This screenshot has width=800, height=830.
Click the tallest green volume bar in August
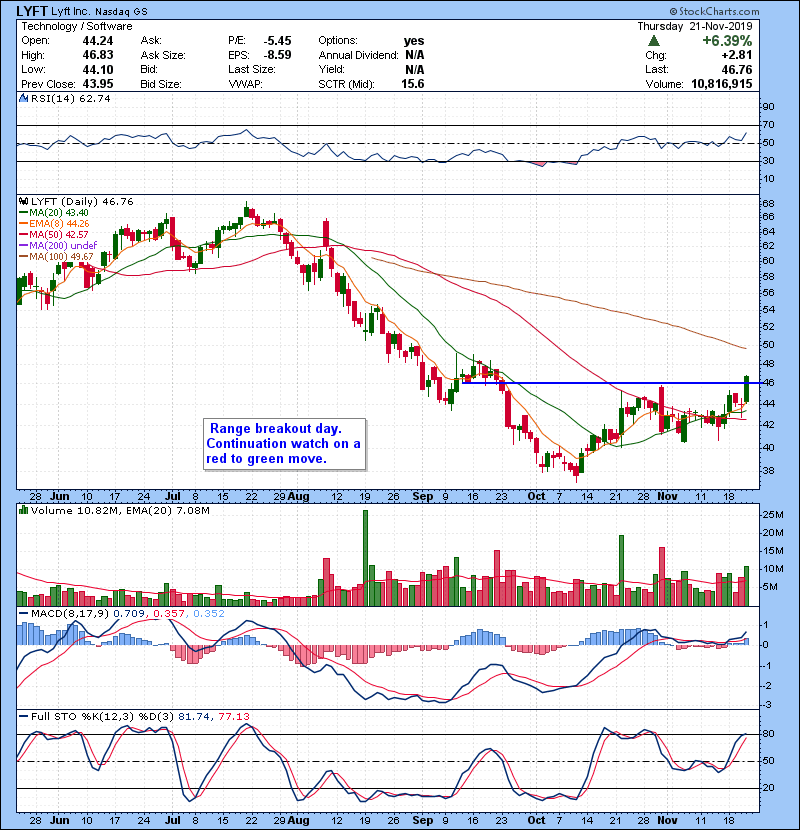(365, 558)
